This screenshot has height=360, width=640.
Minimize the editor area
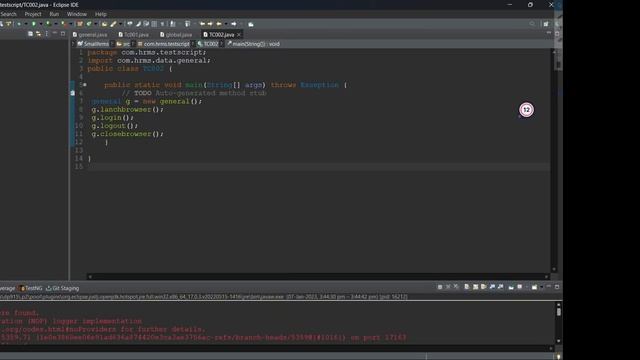pyautogui.click(x=549, y=33)
